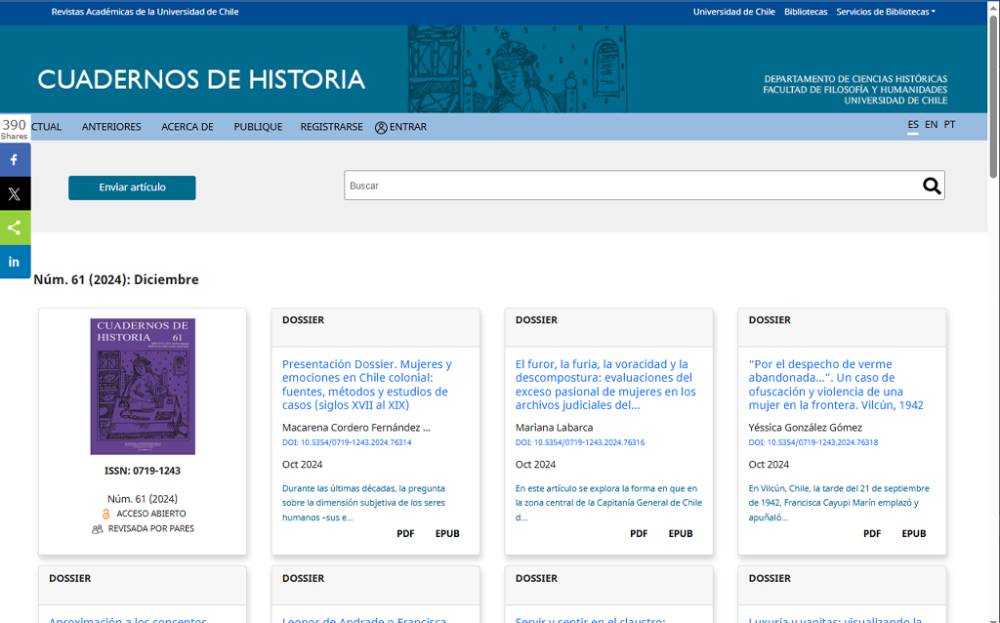This screenshot has height=623, width=1000.
Task: Click the magnifying glass search icon
Action: click(x=931, y=185)
